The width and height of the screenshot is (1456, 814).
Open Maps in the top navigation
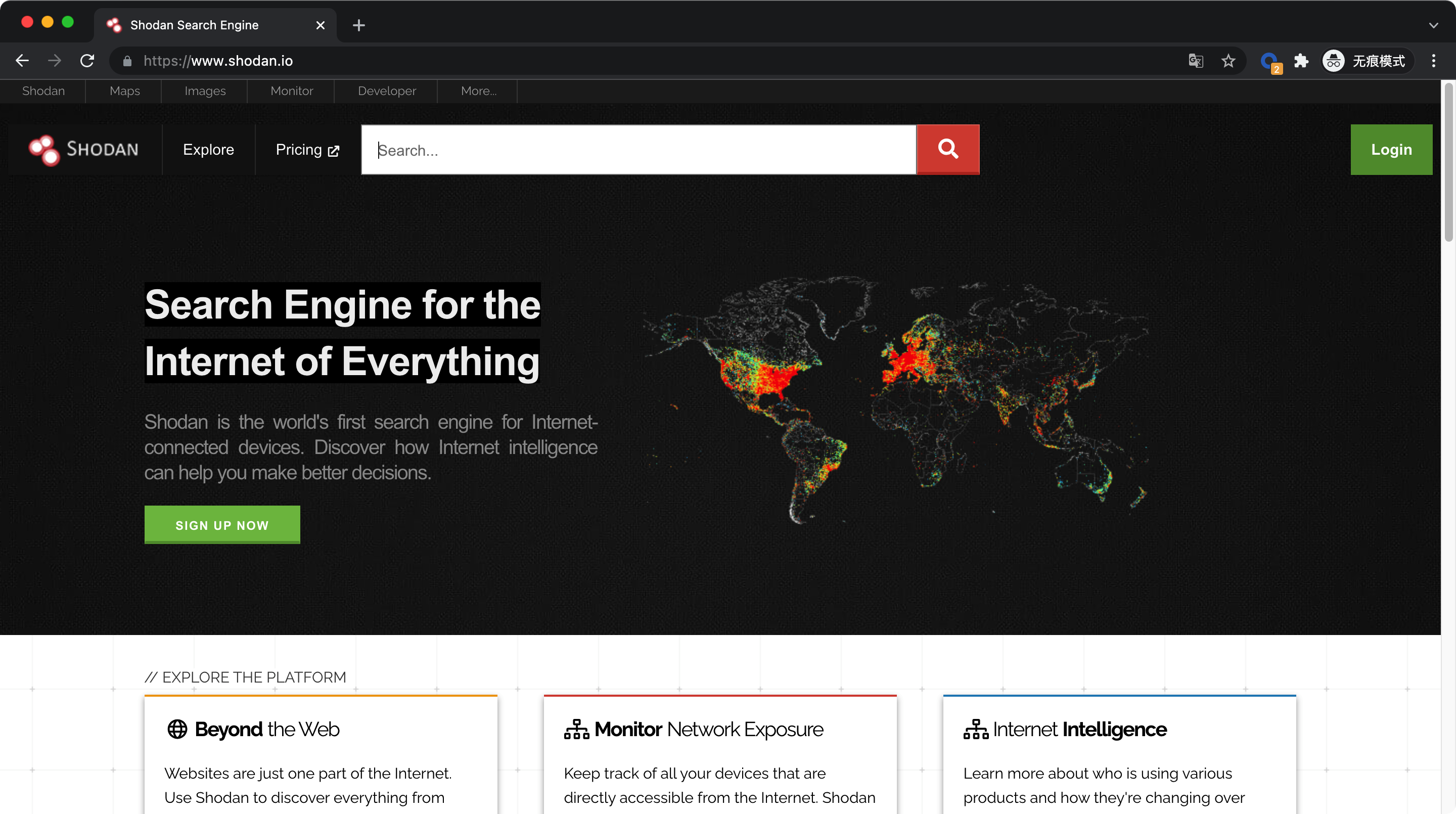124,91
